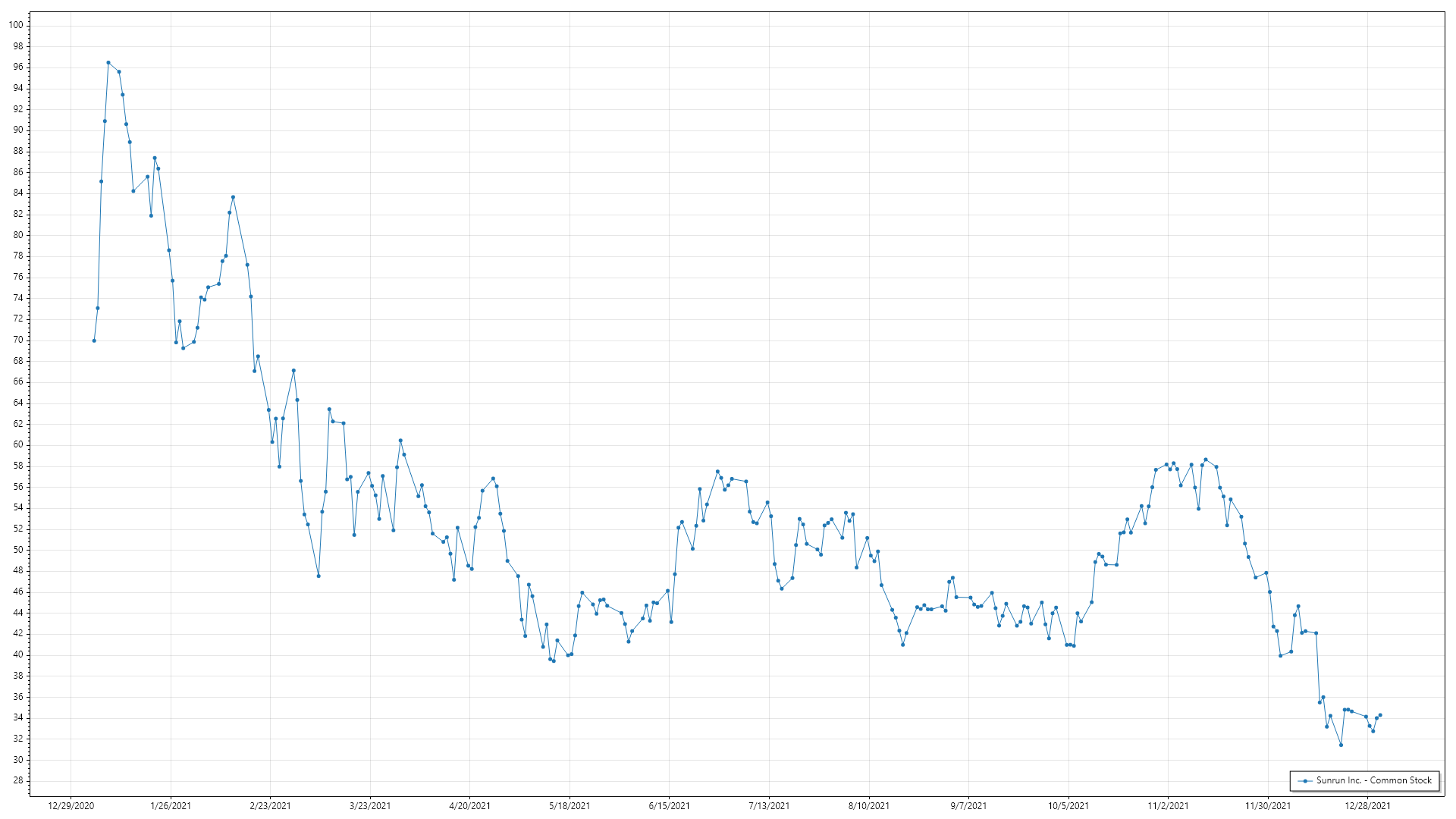This screenshot has width=1456, height=819.
Task: Click the 3/23/2021 x-axis date label
Action: click(370, 806)
